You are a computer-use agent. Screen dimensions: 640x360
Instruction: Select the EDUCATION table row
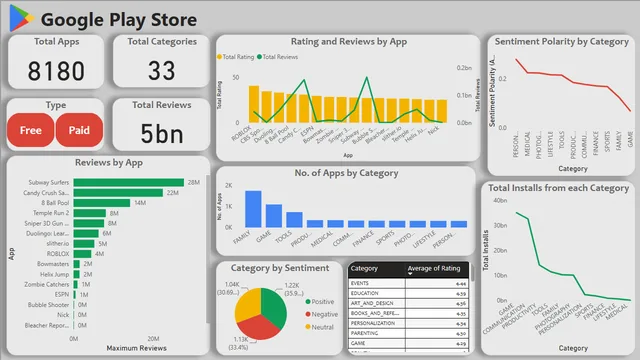coord(409,293)
